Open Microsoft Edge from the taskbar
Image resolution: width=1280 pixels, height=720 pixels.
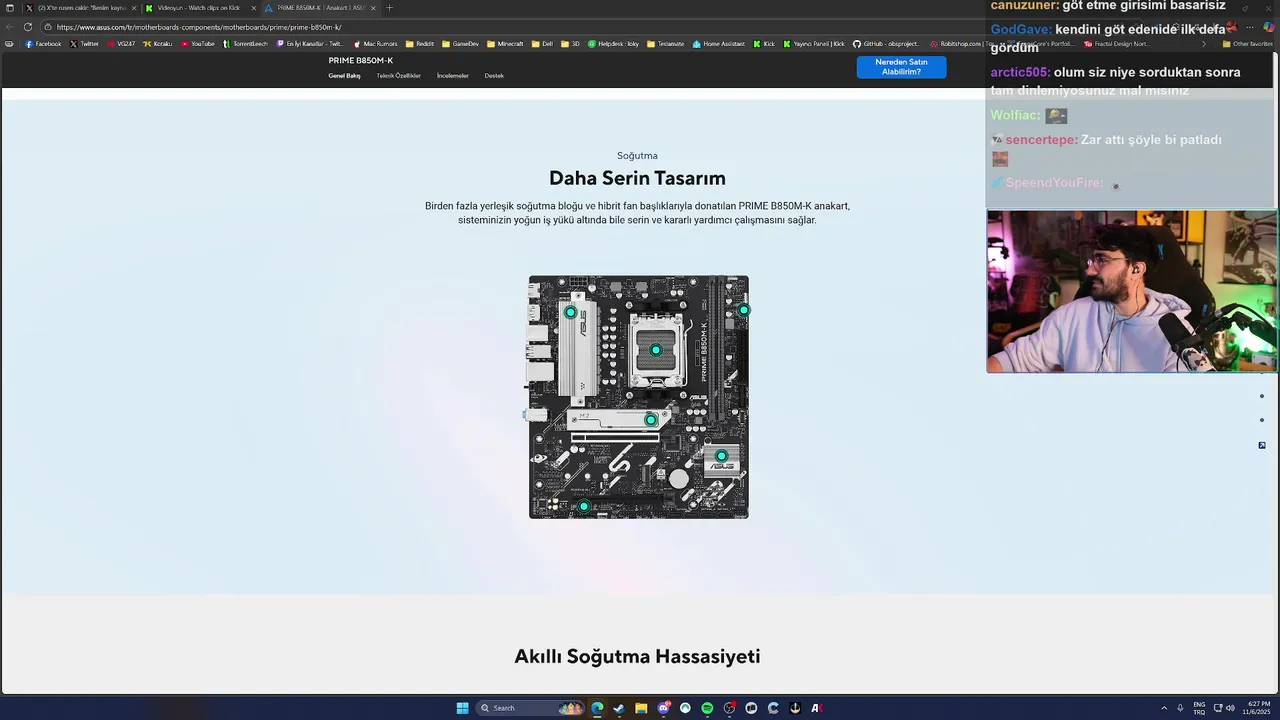coord(597,708)
